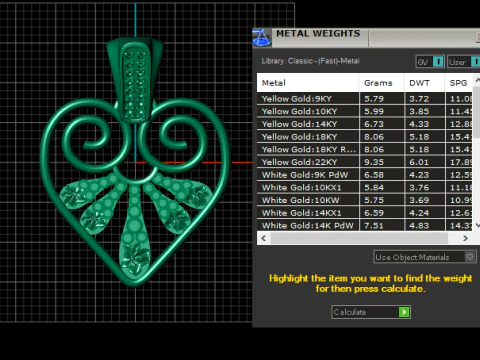This screenshot has width=480, height=360.
Task: Select the Yellow Gold:10KY row
Action: [365, 111]
